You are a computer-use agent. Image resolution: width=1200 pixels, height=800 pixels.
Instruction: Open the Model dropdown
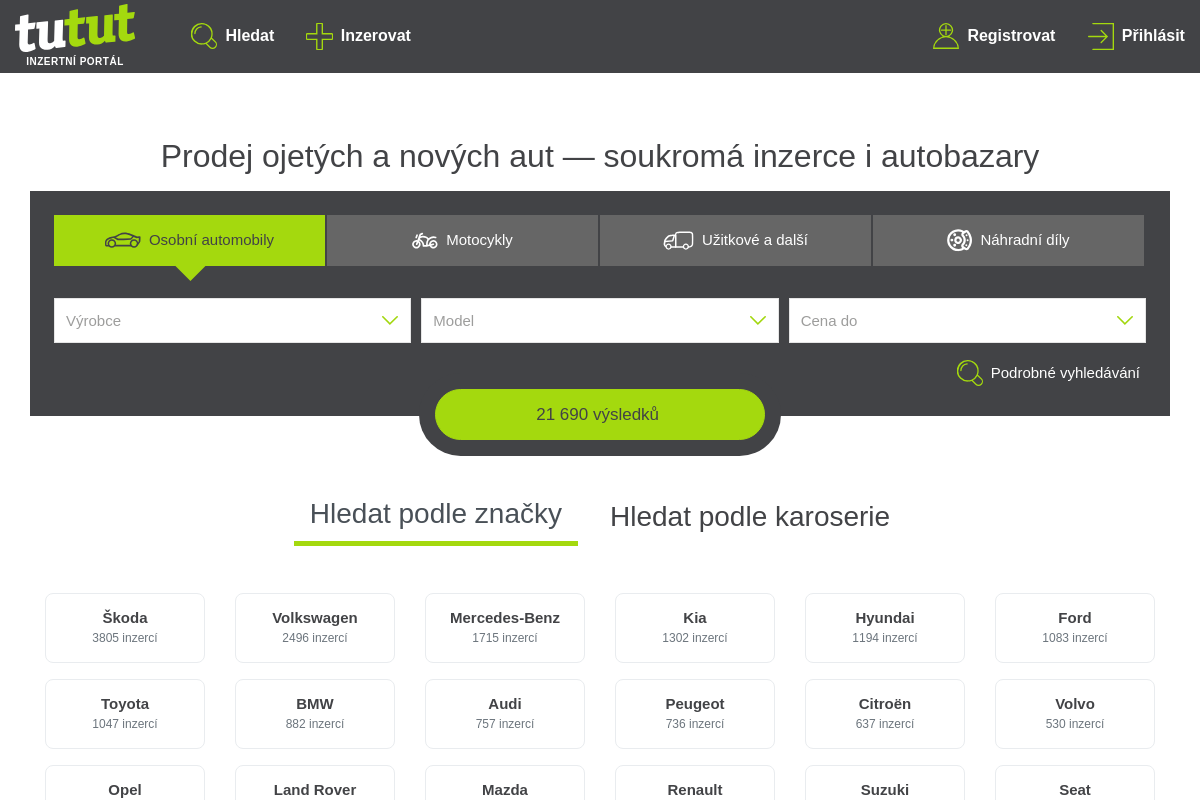click(x=600, y=320)
